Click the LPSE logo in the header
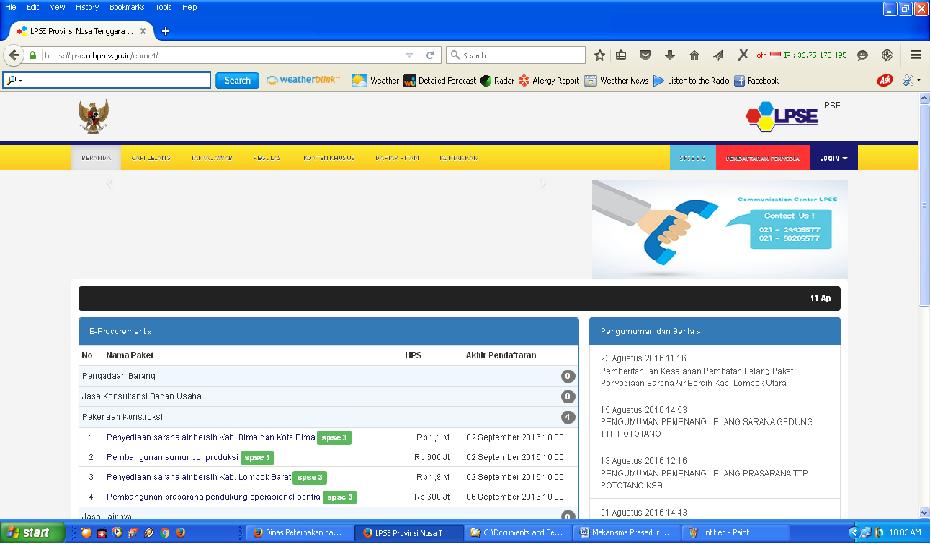Viewport: 931px width, 544px height. 782,115
